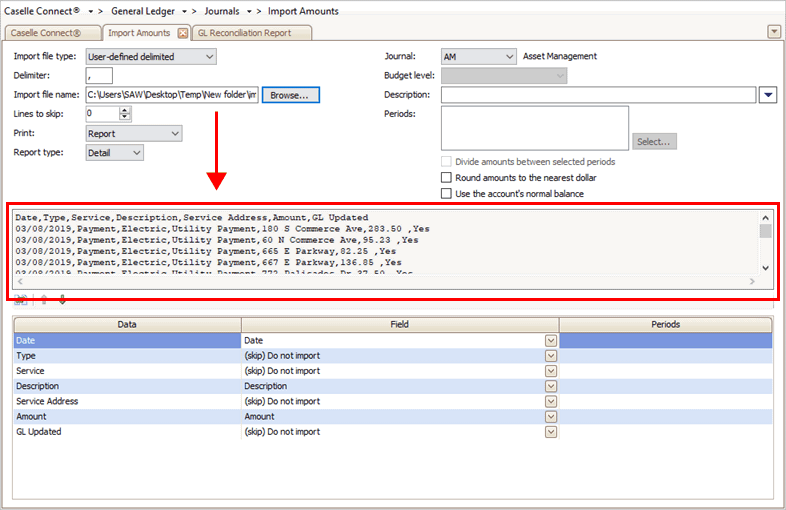Enable Round amounts to the nearest dollar
This screenshot has height=510, width=786.
(446, 177)
